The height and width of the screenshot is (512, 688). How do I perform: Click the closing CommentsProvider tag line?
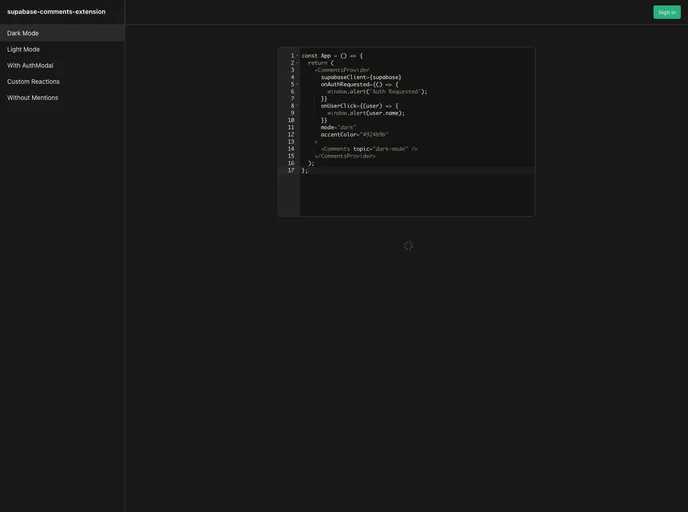345,156
